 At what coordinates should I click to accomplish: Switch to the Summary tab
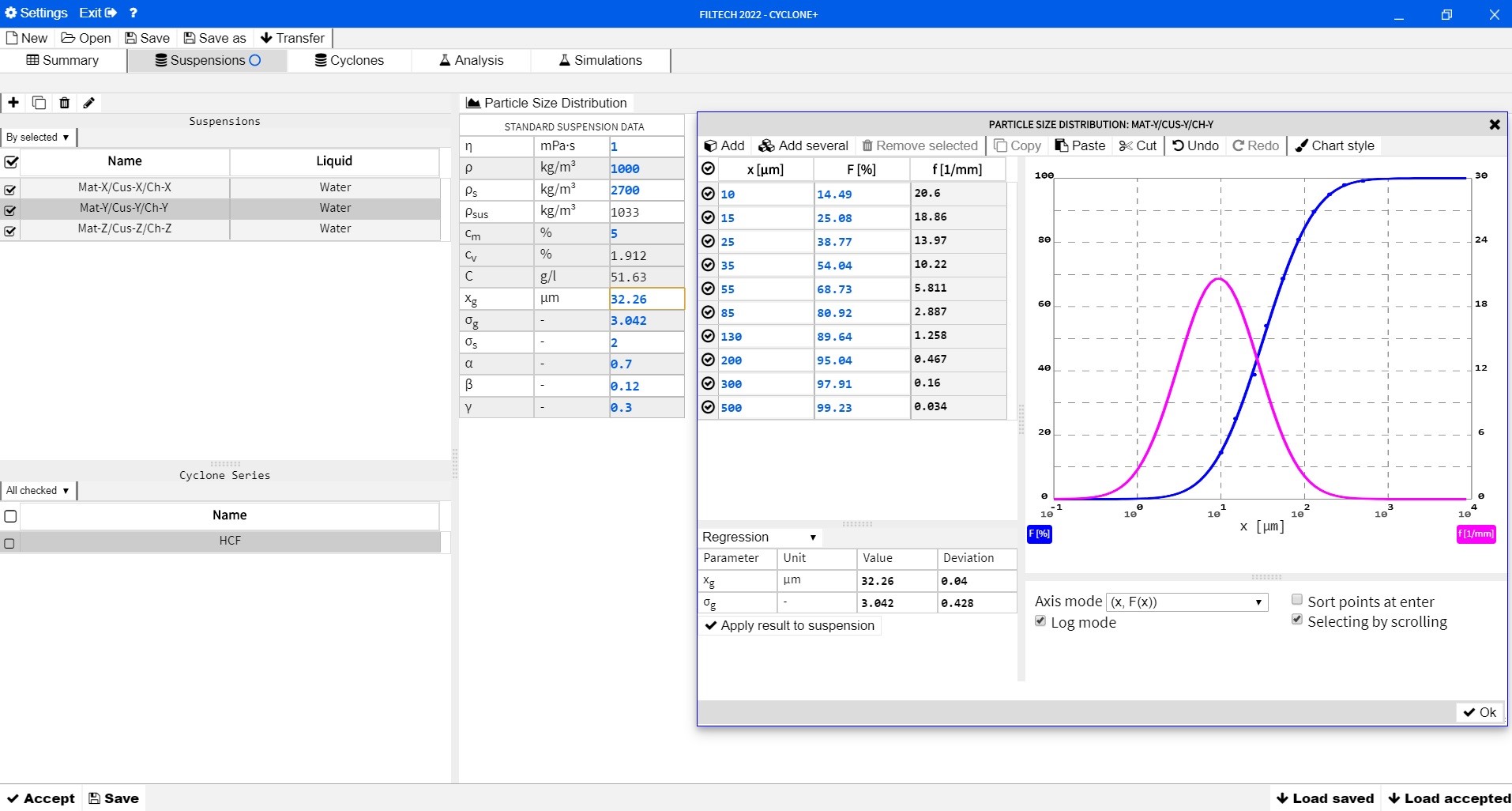[63, 60]
